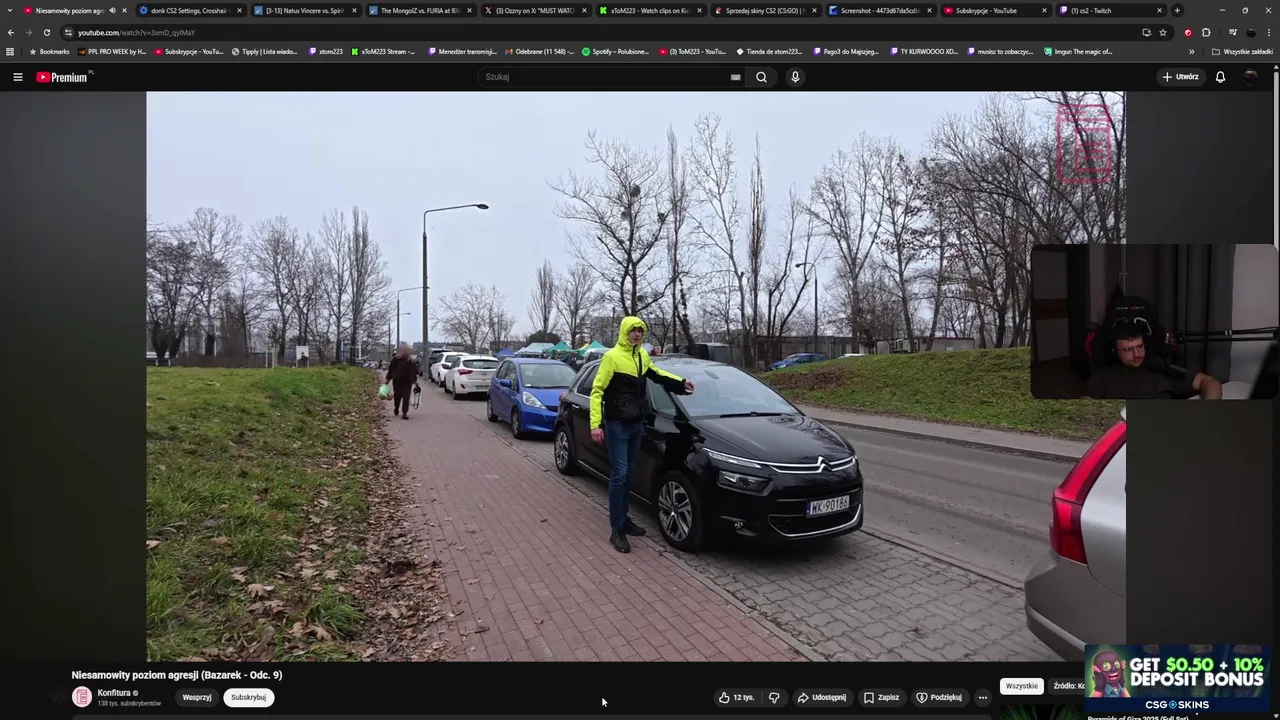Open PPL PRO WEEK bookmark
The height and width of the screenshot is (720, 1280).
tap(112, 51)
